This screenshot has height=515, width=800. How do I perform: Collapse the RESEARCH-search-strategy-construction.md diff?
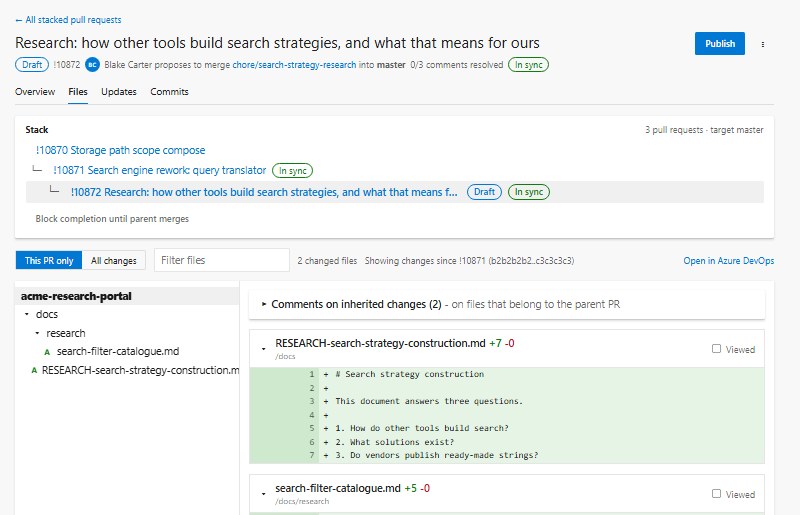point(264,349)
